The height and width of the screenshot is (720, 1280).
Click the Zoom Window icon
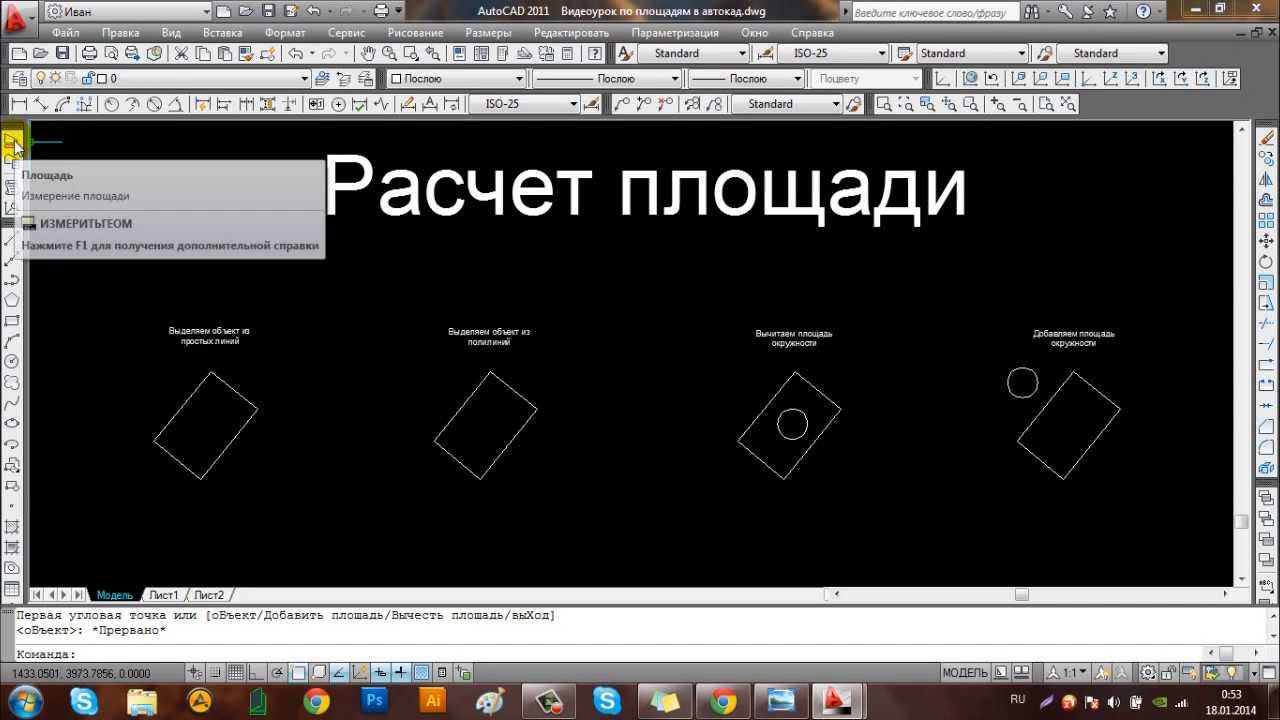coord(884,104)
